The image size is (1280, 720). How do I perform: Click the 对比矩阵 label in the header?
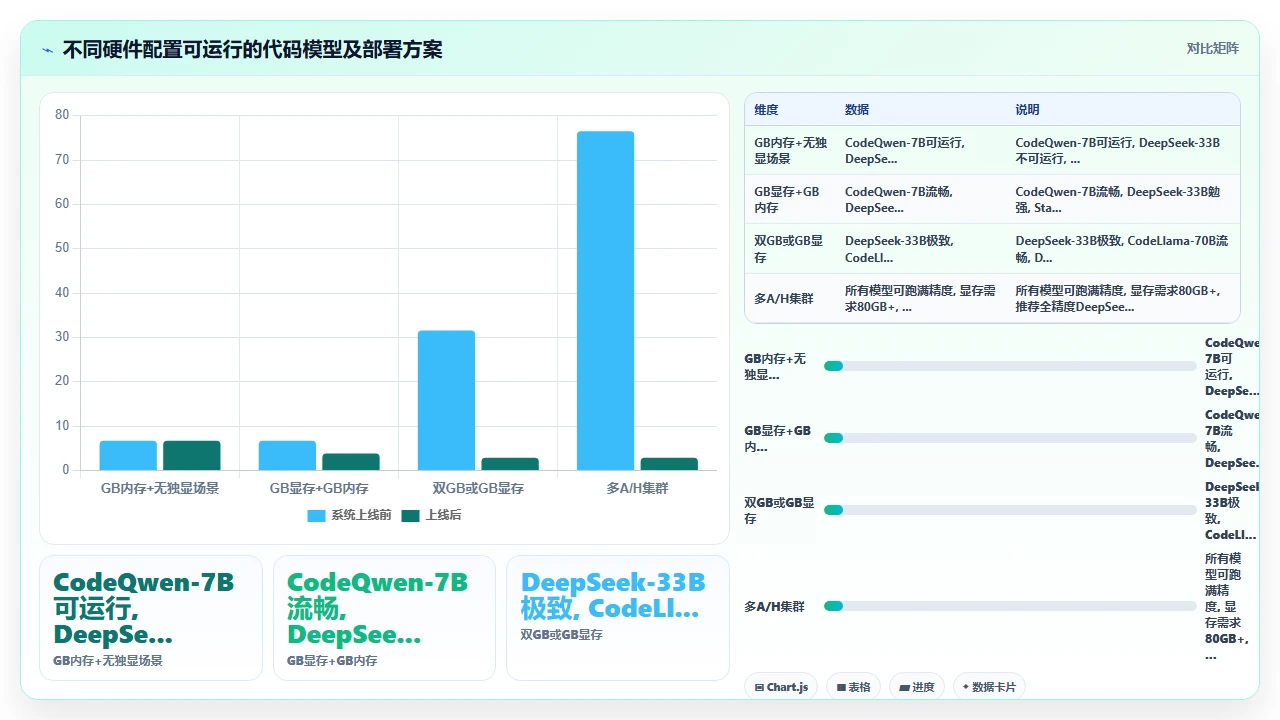tap(1213, 48)
